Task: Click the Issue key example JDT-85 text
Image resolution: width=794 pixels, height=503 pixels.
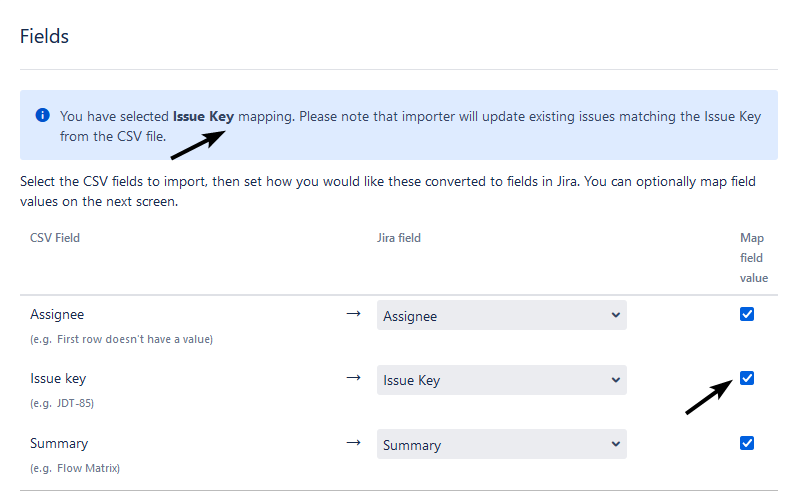Action: [62, 403]
